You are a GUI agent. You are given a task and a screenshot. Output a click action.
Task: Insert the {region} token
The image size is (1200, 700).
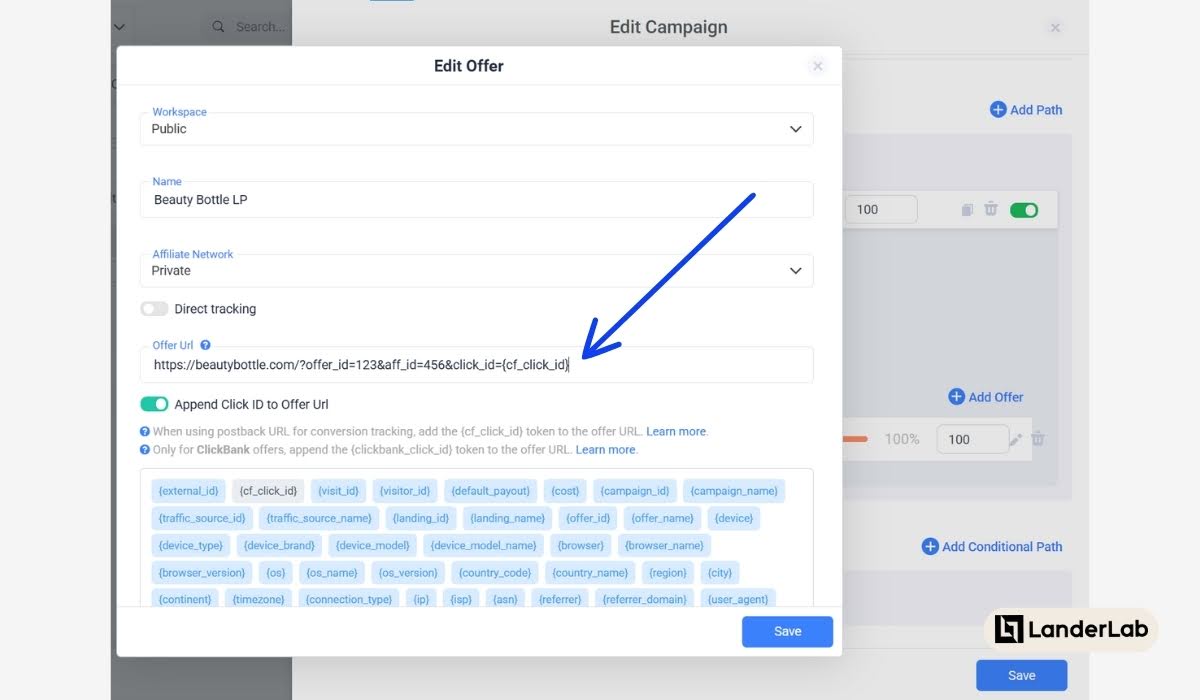coord(667,572)
